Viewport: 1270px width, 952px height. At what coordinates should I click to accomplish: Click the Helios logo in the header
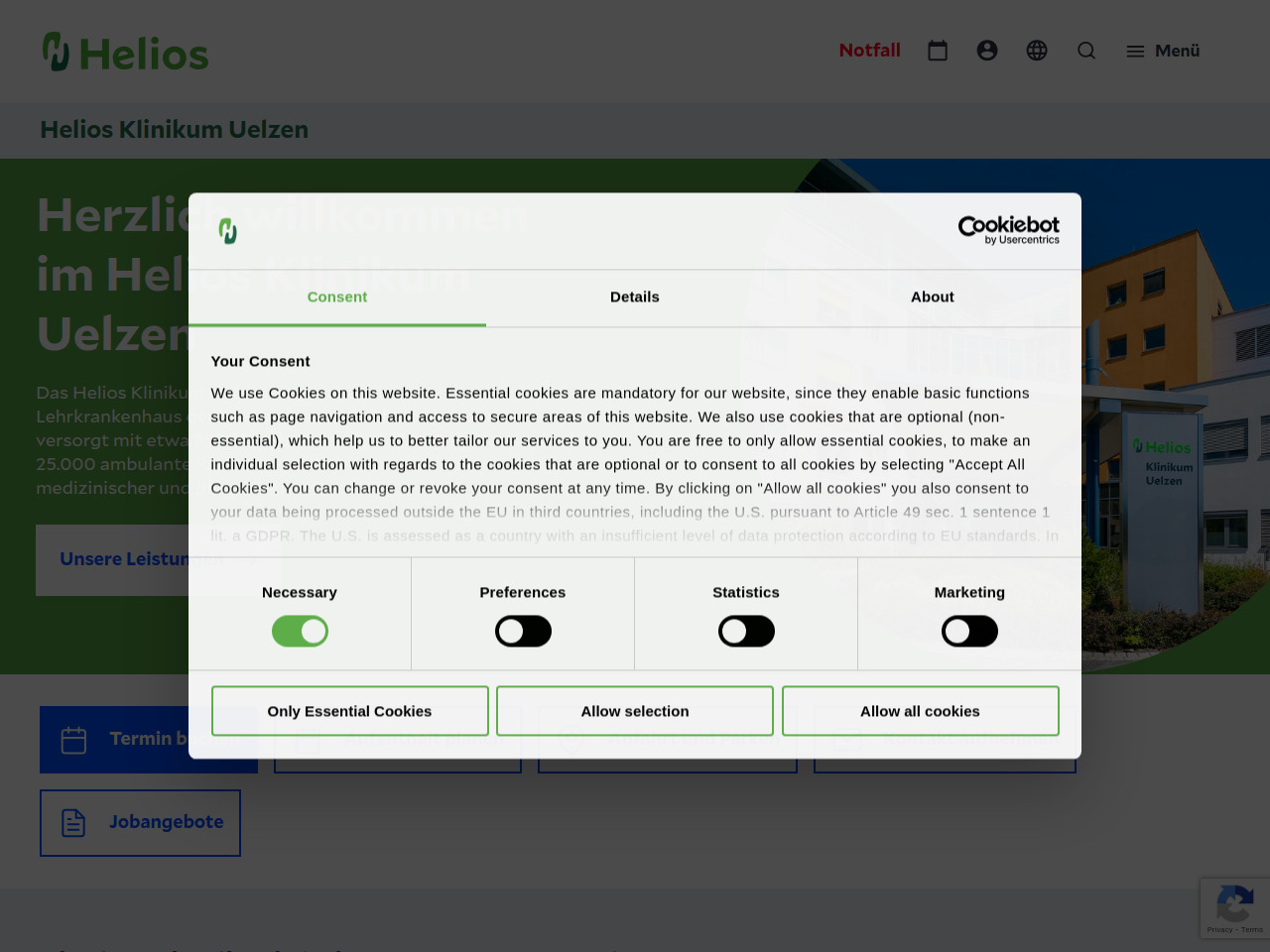[x=126, y=53]
